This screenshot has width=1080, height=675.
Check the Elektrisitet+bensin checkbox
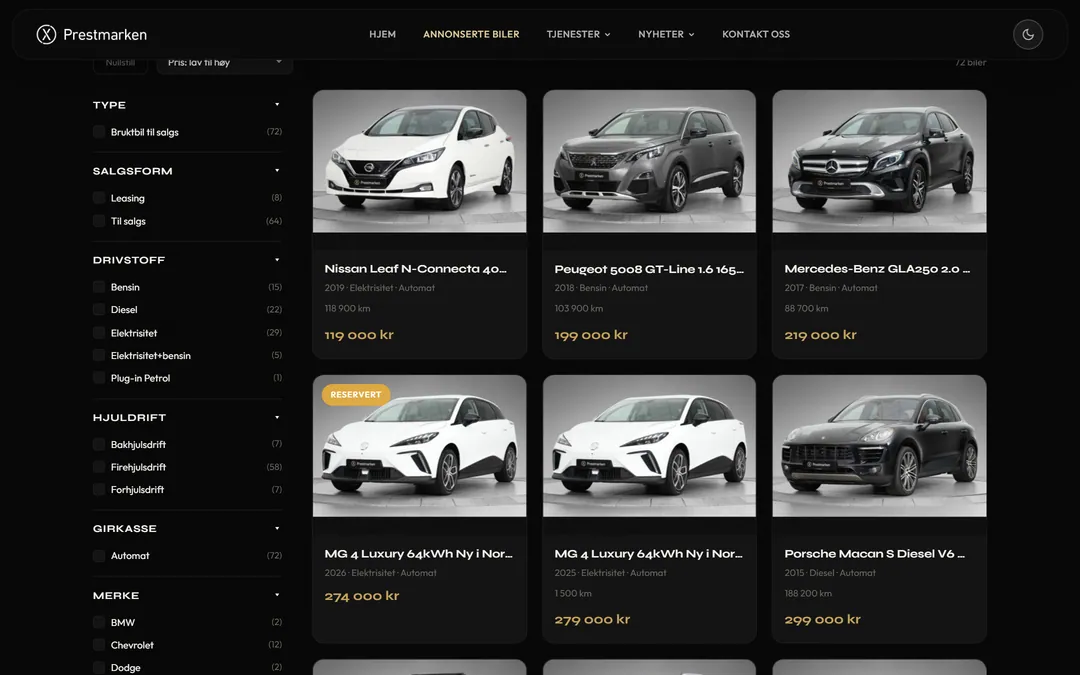click(99, 355)
